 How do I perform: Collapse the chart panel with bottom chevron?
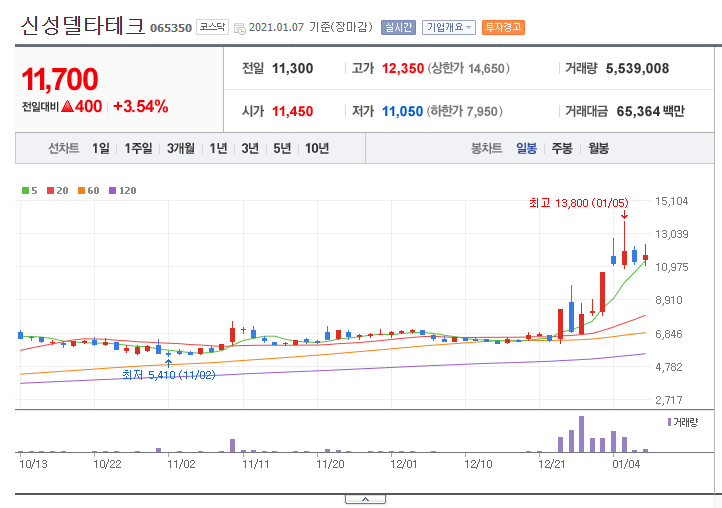pyautogui.click(x=365, y=499)
